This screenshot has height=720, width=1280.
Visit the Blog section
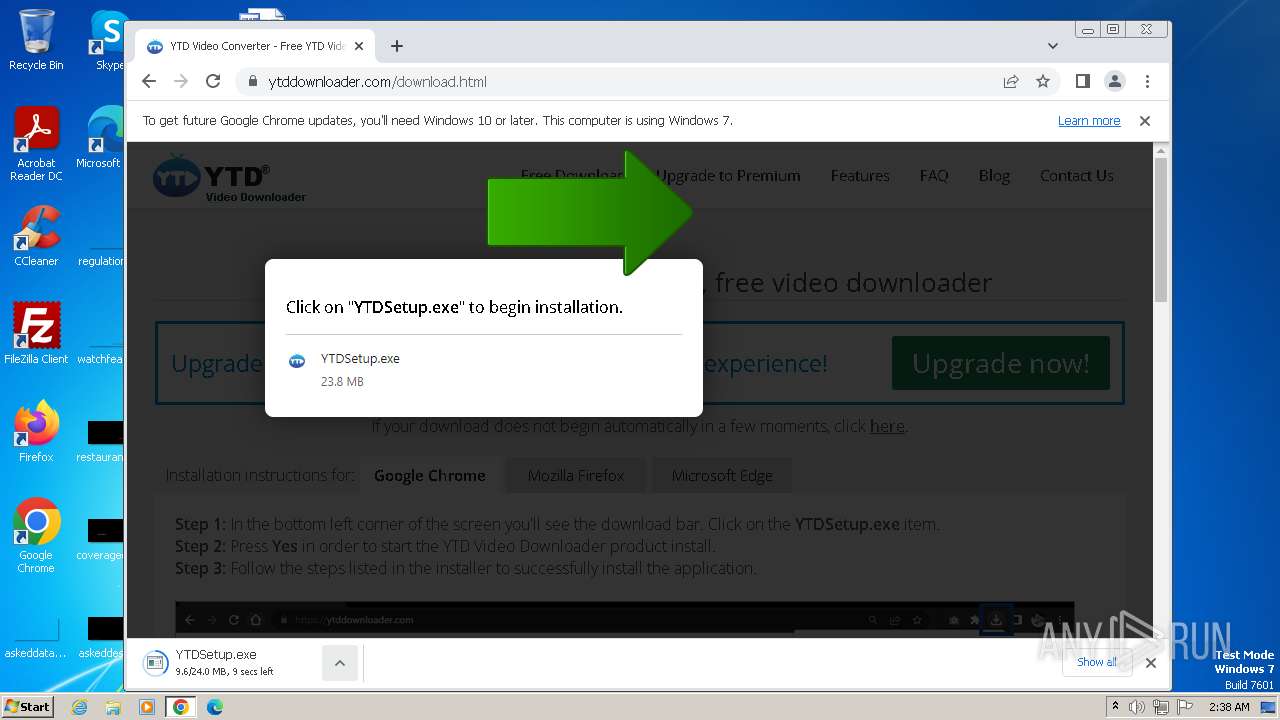coord(994,176)
